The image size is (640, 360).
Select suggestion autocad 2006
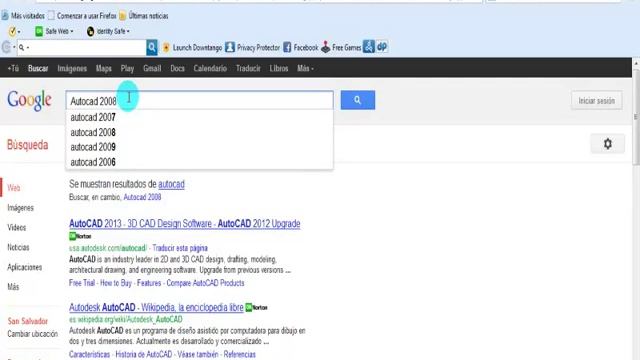pos(199,162)
